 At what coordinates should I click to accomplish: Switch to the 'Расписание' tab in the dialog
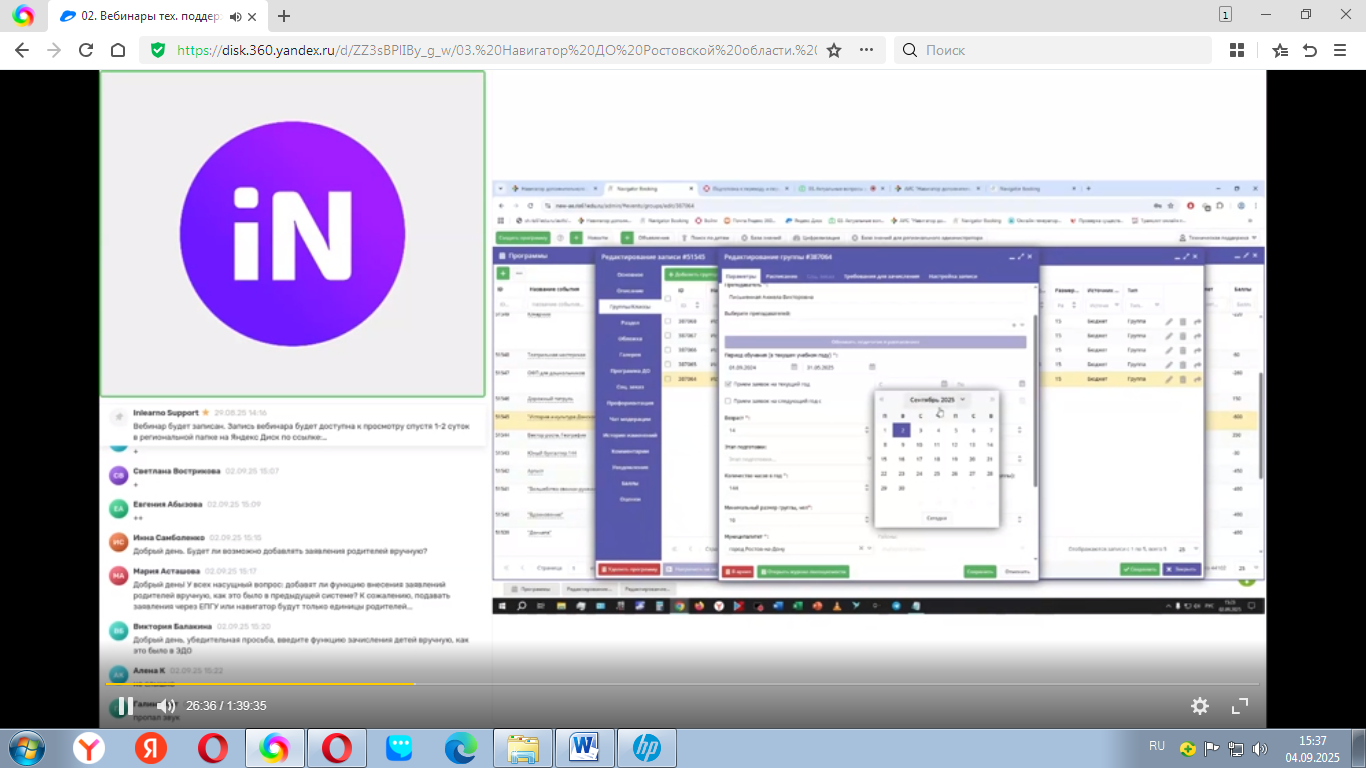(782, 276)
